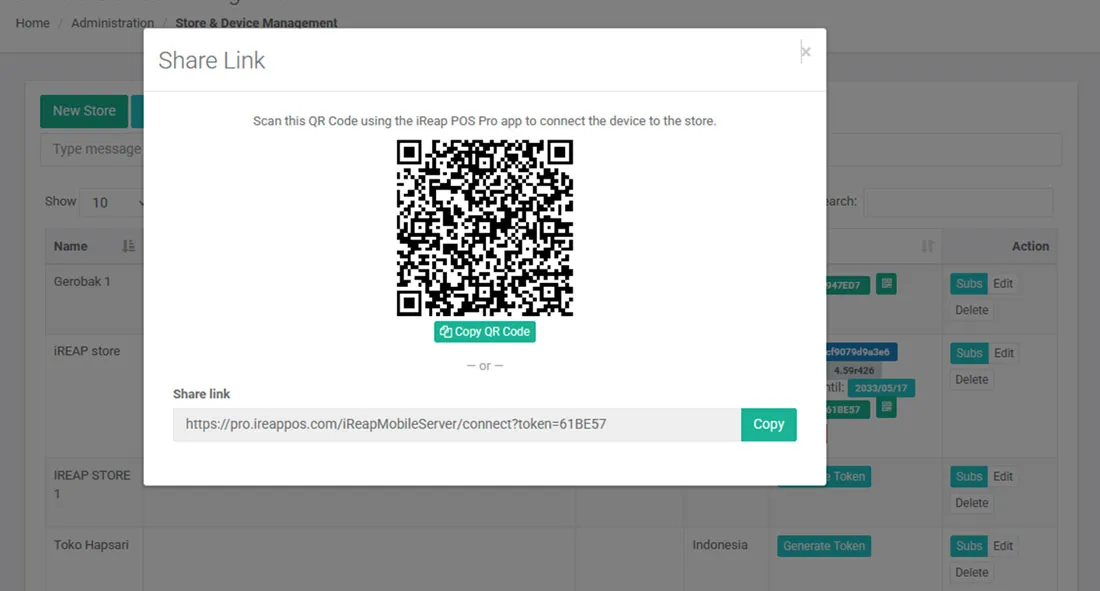Open Administration breadcrumb link
The height and width of the screenshot is (591, 1100).
tap(112, 23)
